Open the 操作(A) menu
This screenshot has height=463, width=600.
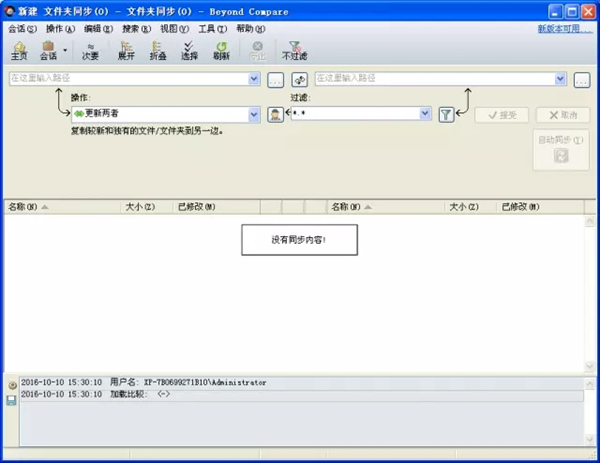pos(60,29)
